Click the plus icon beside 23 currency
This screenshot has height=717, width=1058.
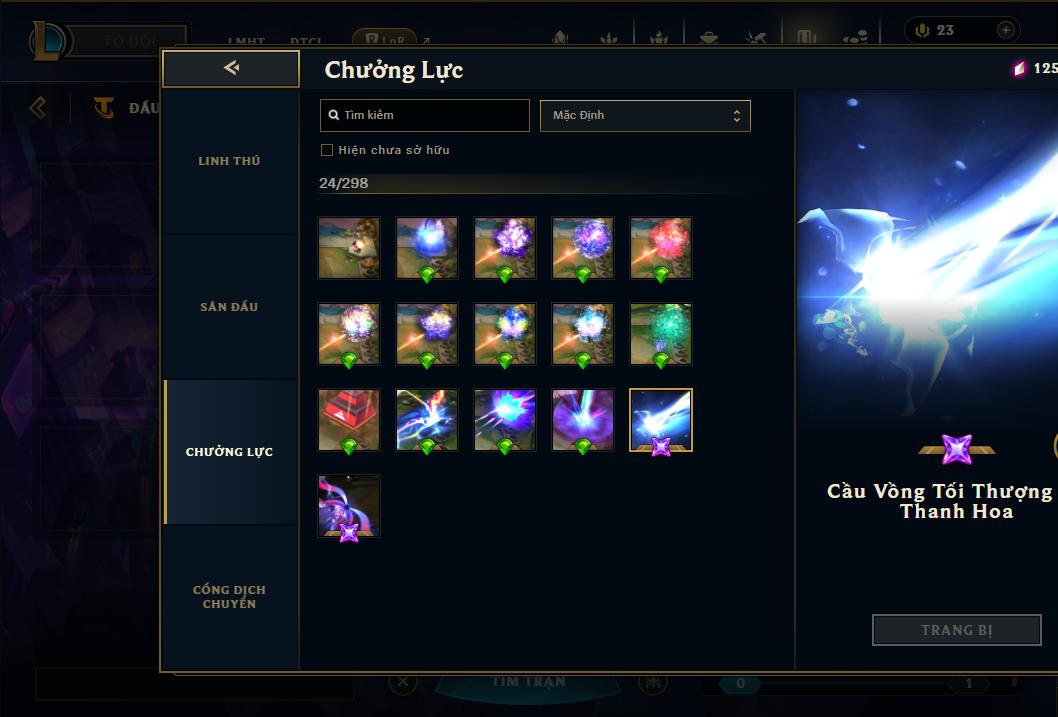pyautogui.click(x=1005, y=30)
